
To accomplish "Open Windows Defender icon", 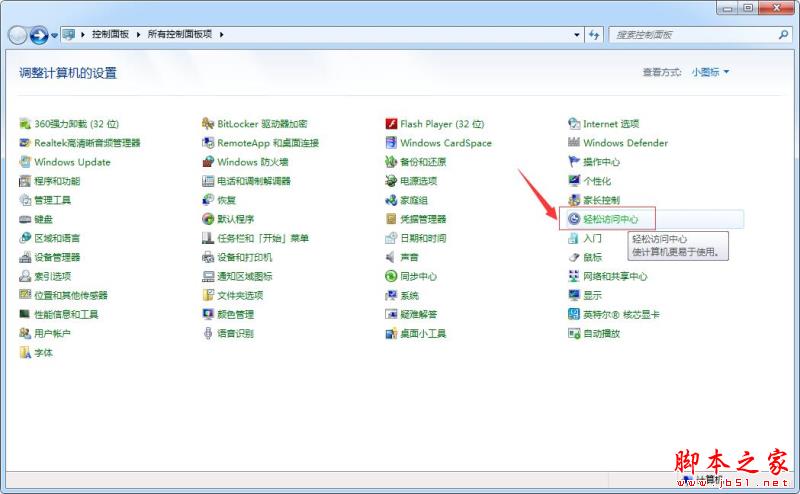I will point(574,143).
